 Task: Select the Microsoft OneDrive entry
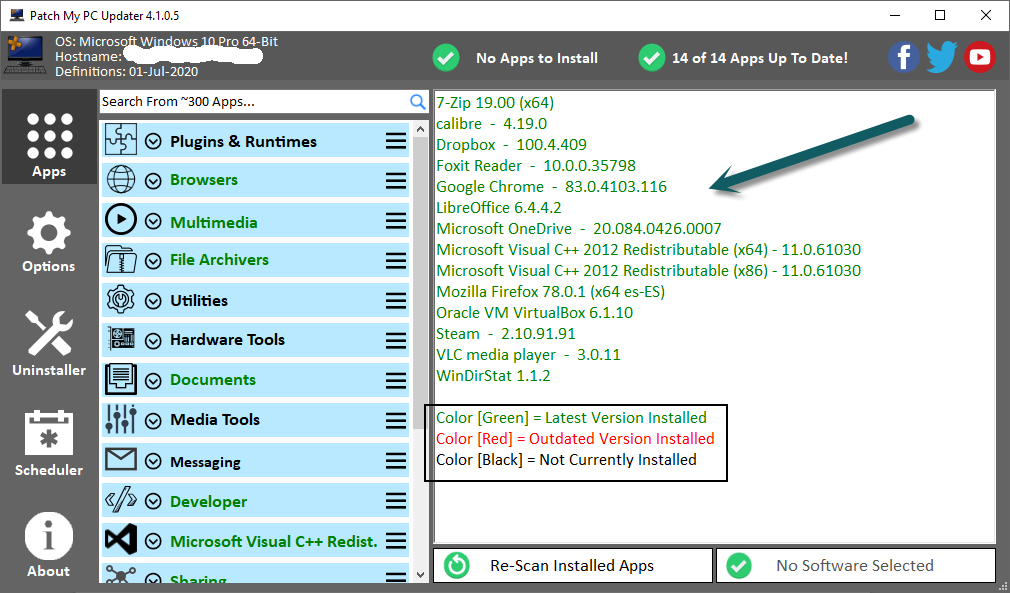tap(578, 229)
